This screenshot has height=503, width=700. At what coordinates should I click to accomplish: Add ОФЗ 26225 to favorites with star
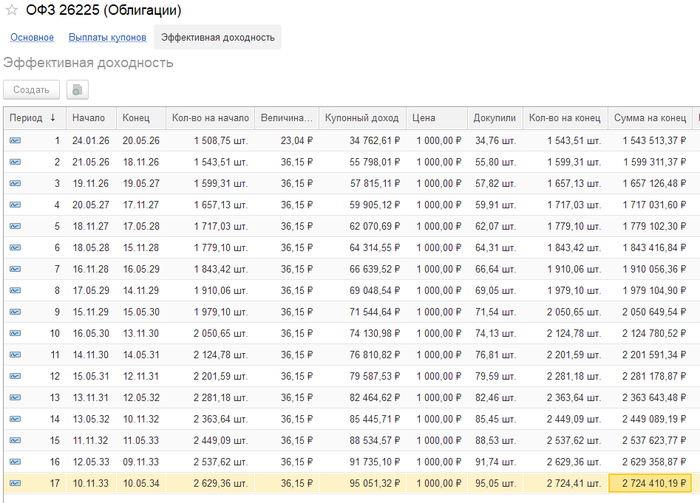click(x=12, y=11)
